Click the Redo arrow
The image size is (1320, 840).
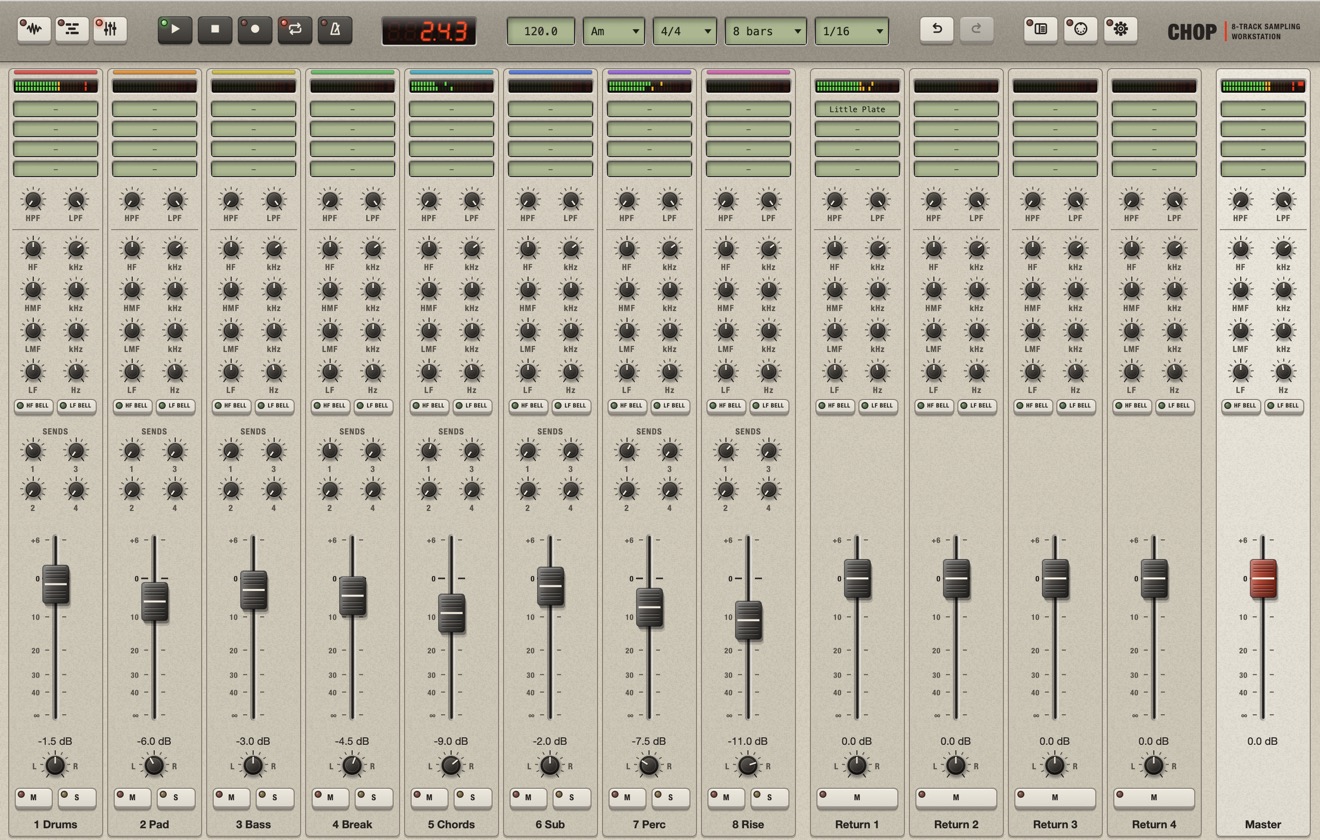coord(977,29)
